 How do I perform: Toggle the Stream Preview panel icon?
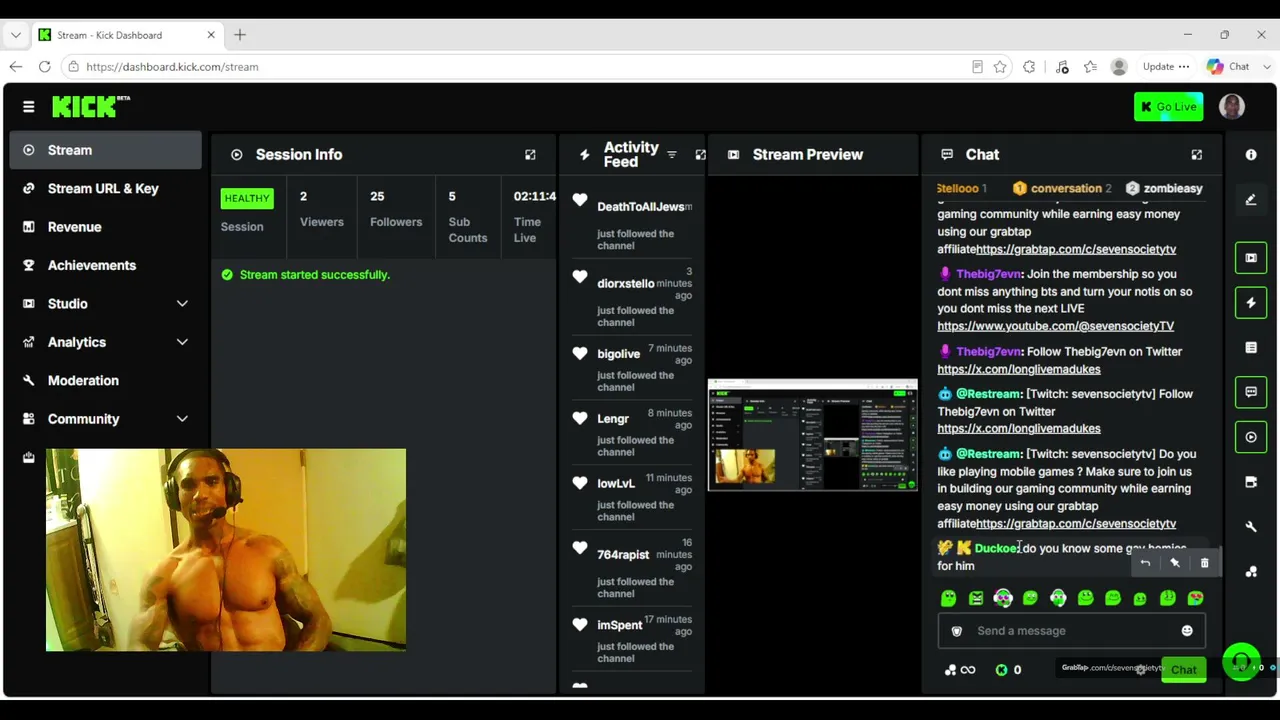[x=1251, y=258]
